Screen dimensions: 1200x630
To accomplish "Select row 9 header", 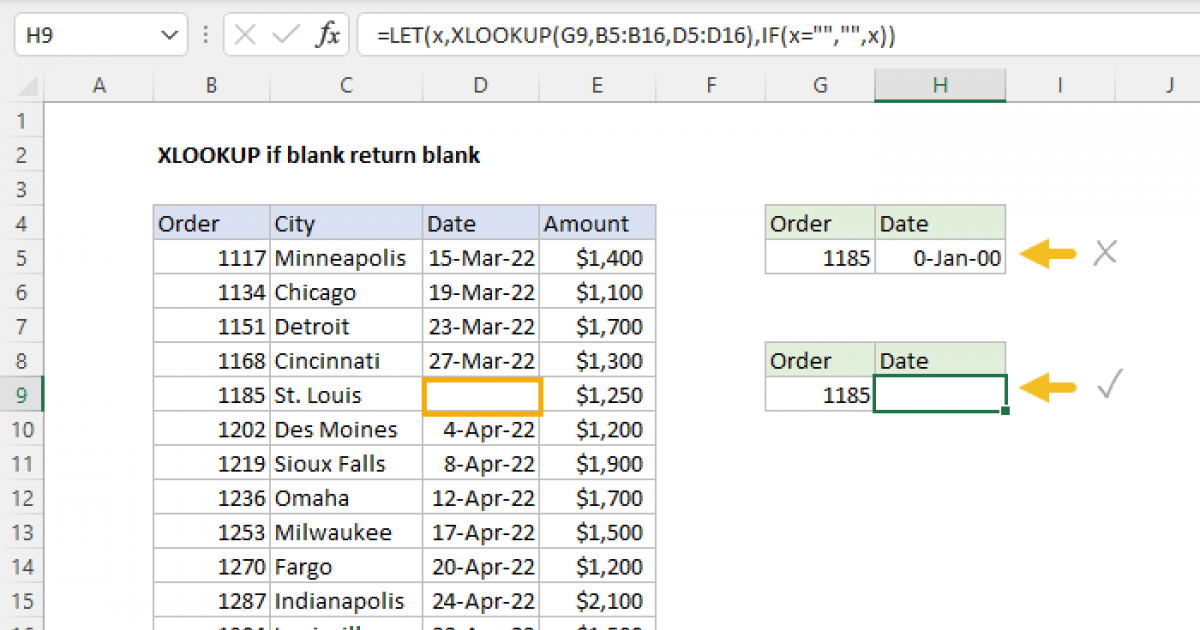I will point(24,395).
